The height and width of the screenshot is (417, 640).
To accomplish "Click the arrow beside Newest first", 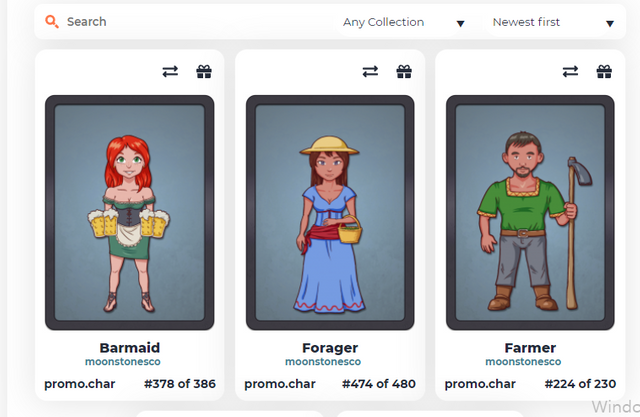I will coord(610,24).
